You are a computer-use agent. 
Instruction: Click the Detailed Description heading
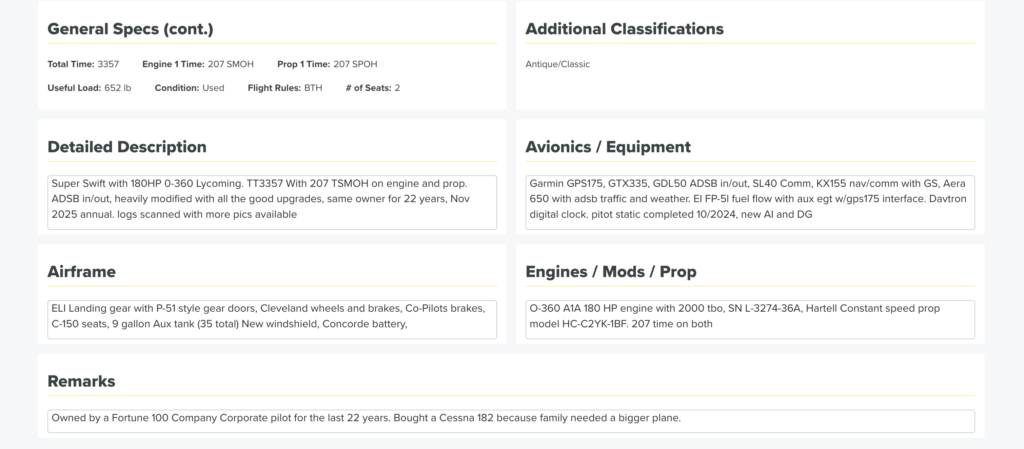pyautogui.click(x=127, y=147)
